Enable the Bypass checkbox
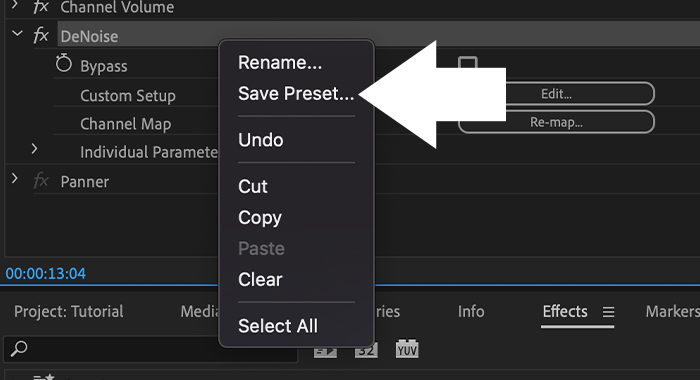Image resolution: width=700 pixels, height=380 pixels. click(x=468, y=63)
